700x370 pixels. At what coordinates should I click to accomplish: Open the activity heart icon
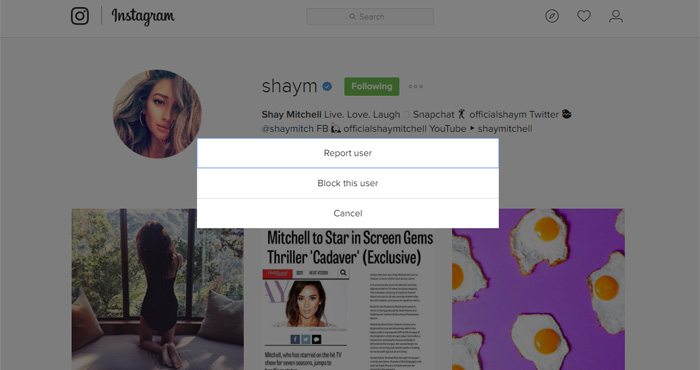coord(583,17)
